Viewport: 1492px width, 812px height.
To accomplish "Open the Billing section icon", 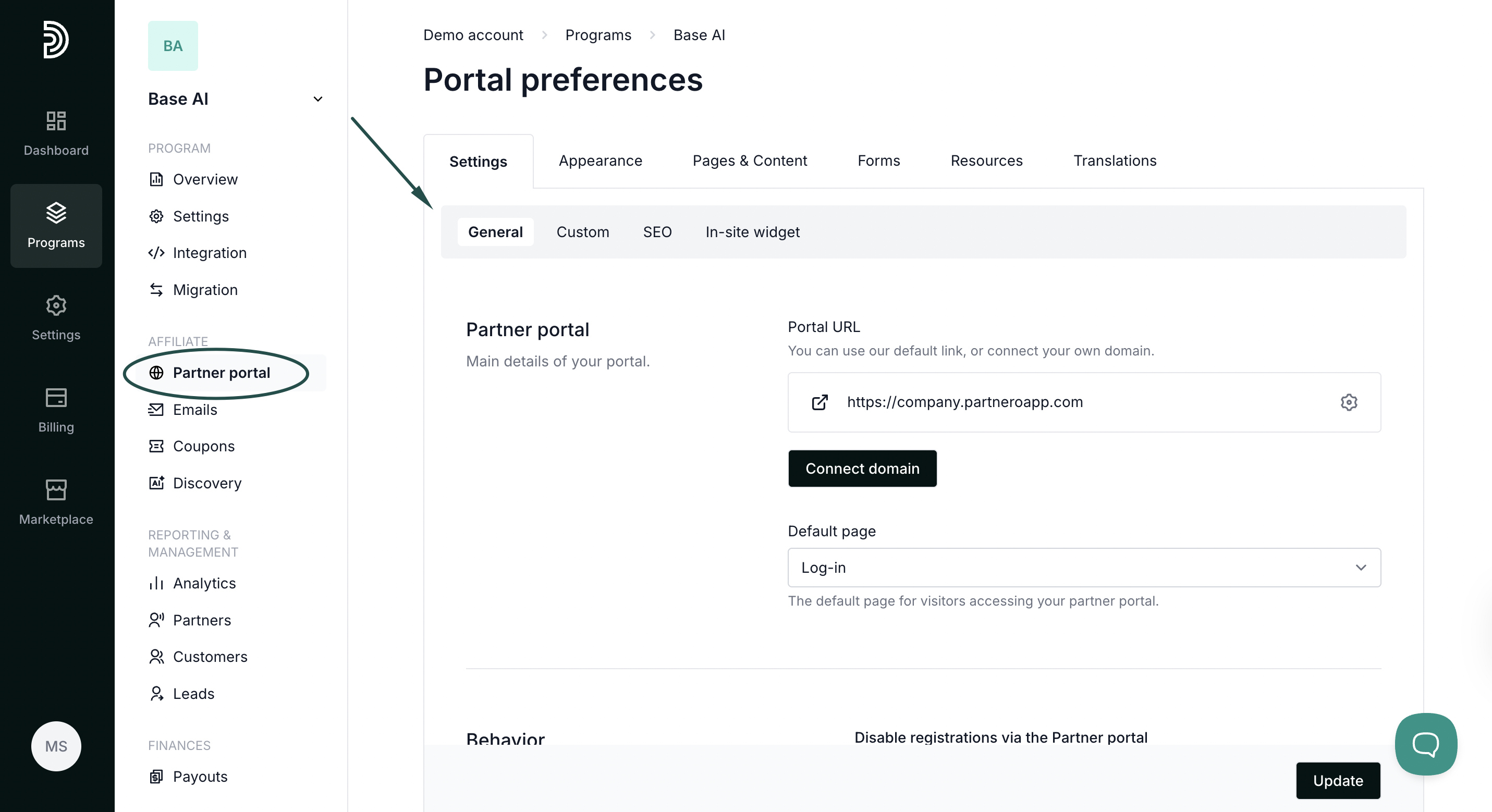I will tap(56, 410).
